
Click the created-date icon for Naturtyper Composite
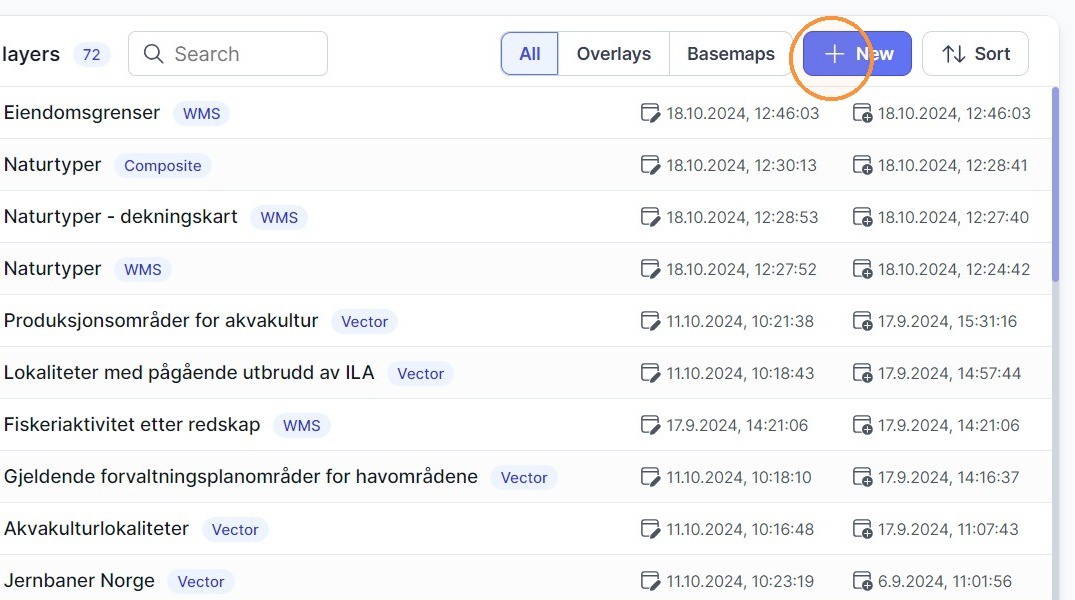coord(862,165)
